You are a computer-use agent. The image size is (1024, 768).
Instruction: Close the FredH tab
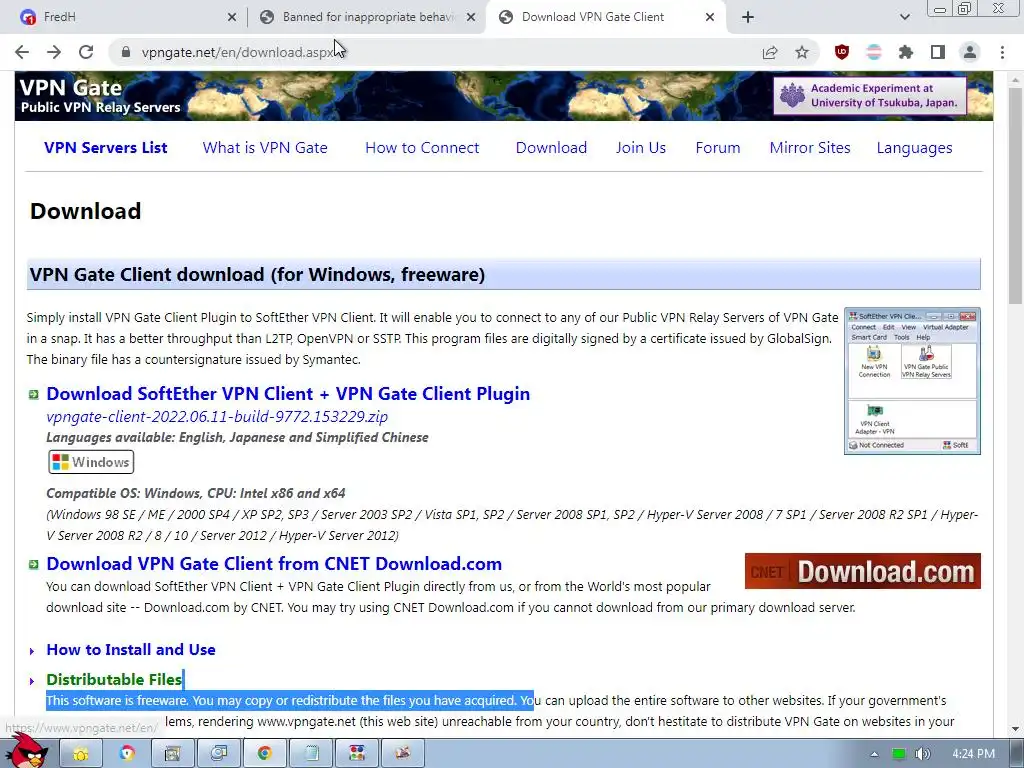tap(232, 17)
